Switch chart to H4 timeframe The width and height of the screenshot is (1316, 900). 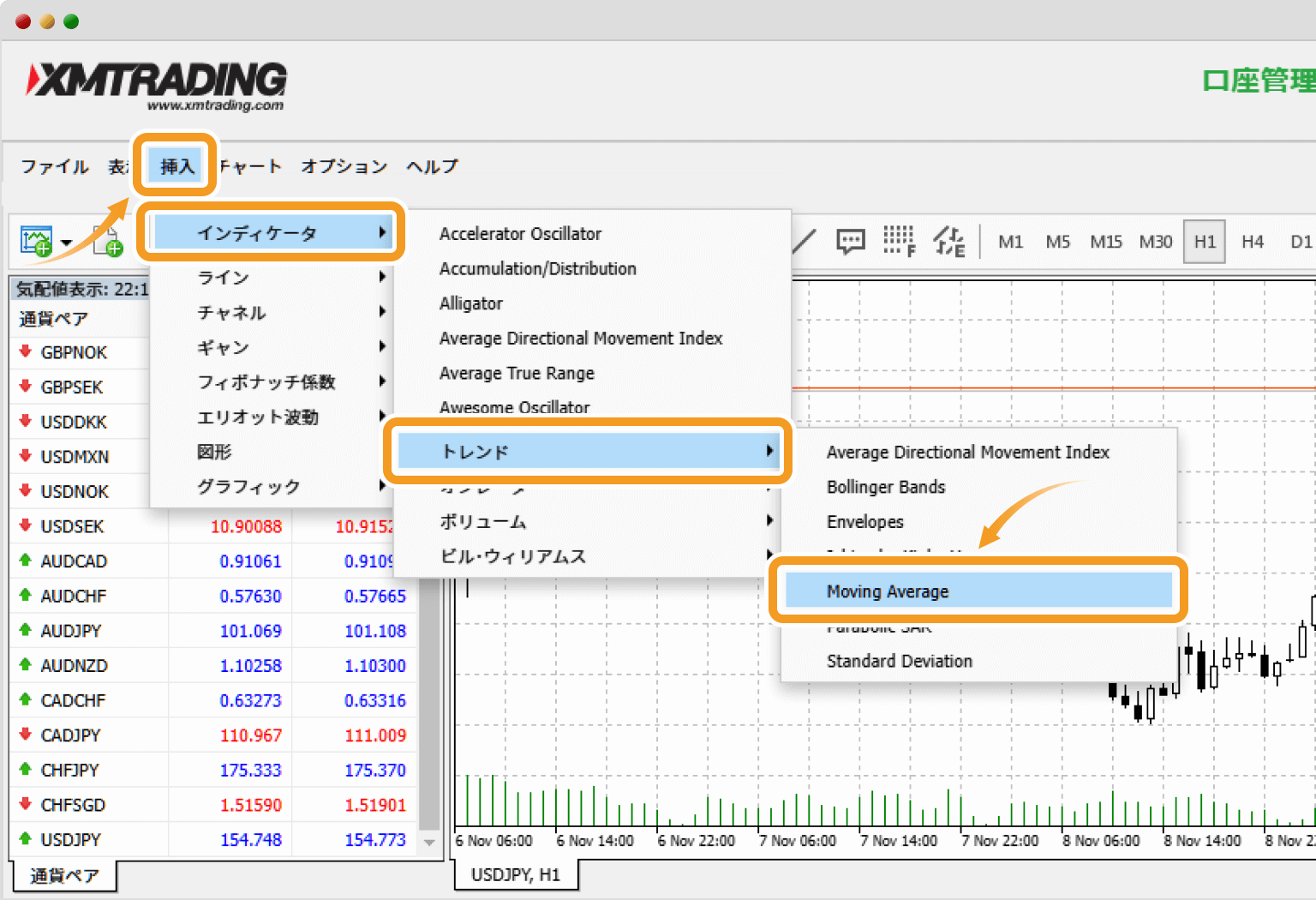pyautogui.click(x=1253, y=242)
